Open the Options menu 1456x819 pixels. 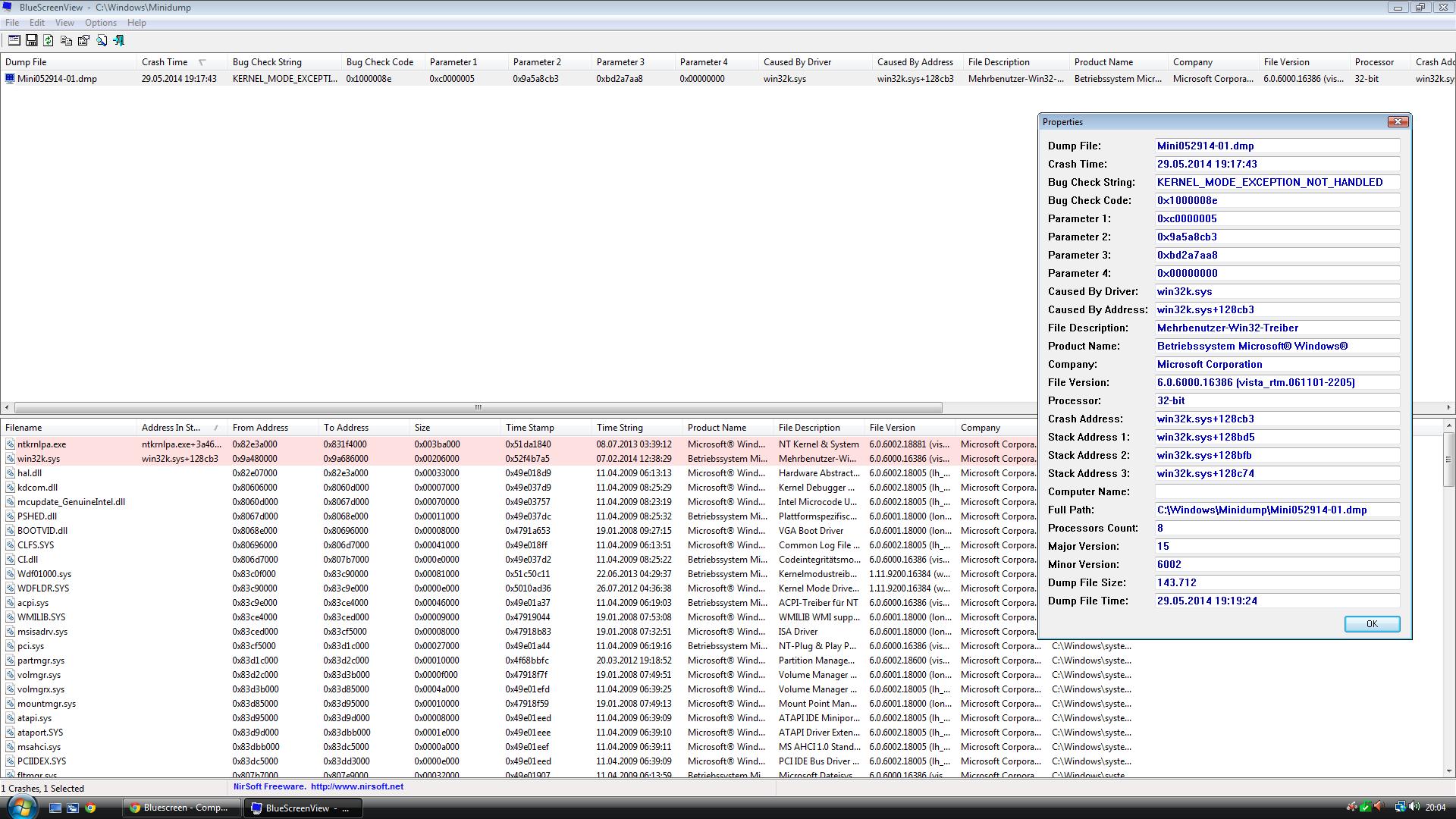(100, 23)
